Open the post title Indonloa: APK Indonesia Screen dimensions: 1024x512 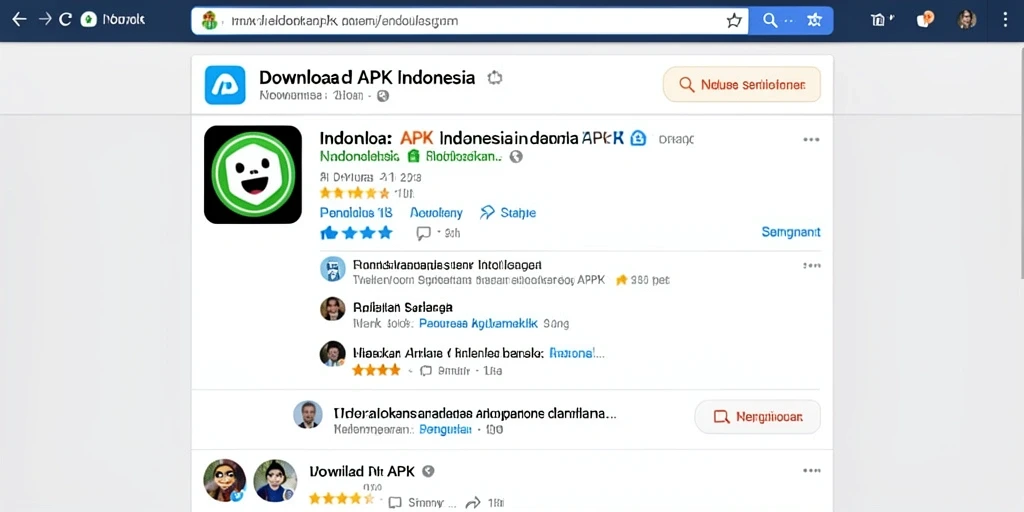pos(472,138)
